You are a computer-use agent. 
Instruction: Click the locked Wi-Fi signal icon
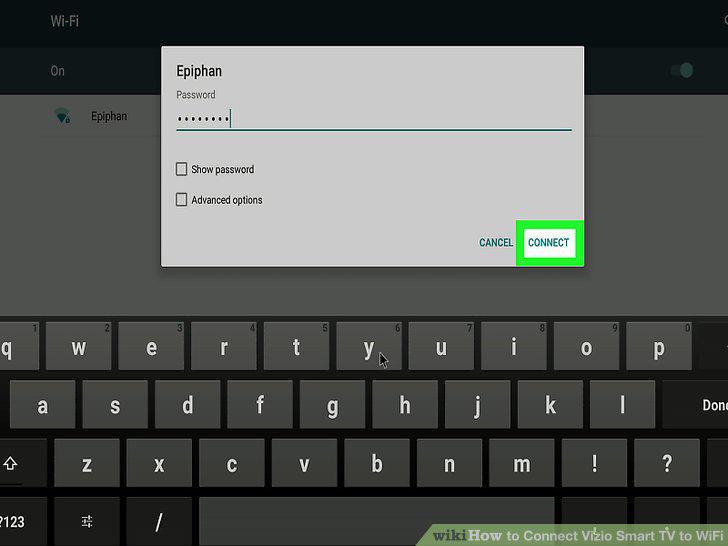(62, 116)
